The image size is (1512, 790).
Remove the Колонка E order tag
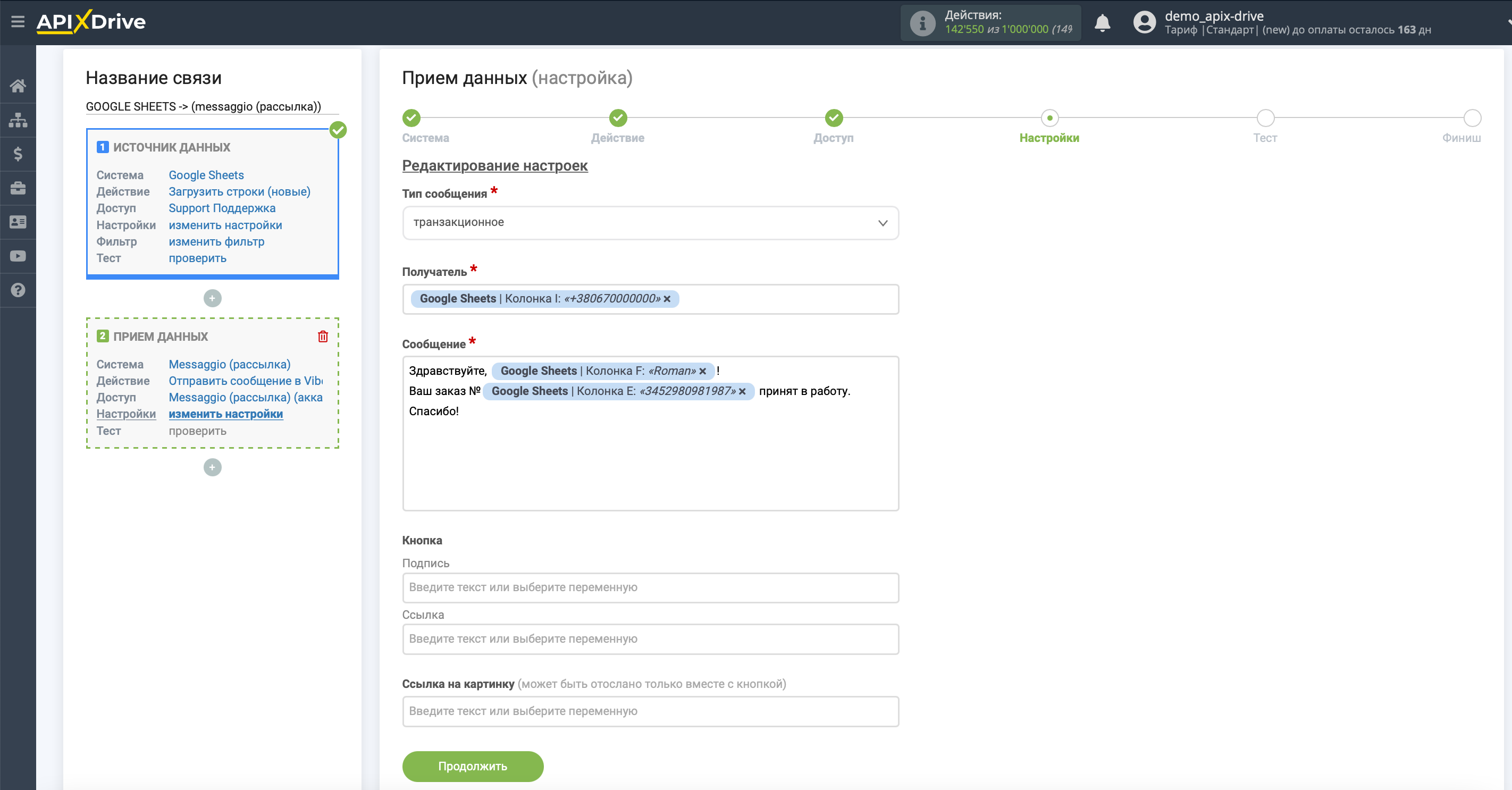click(742, 391)
